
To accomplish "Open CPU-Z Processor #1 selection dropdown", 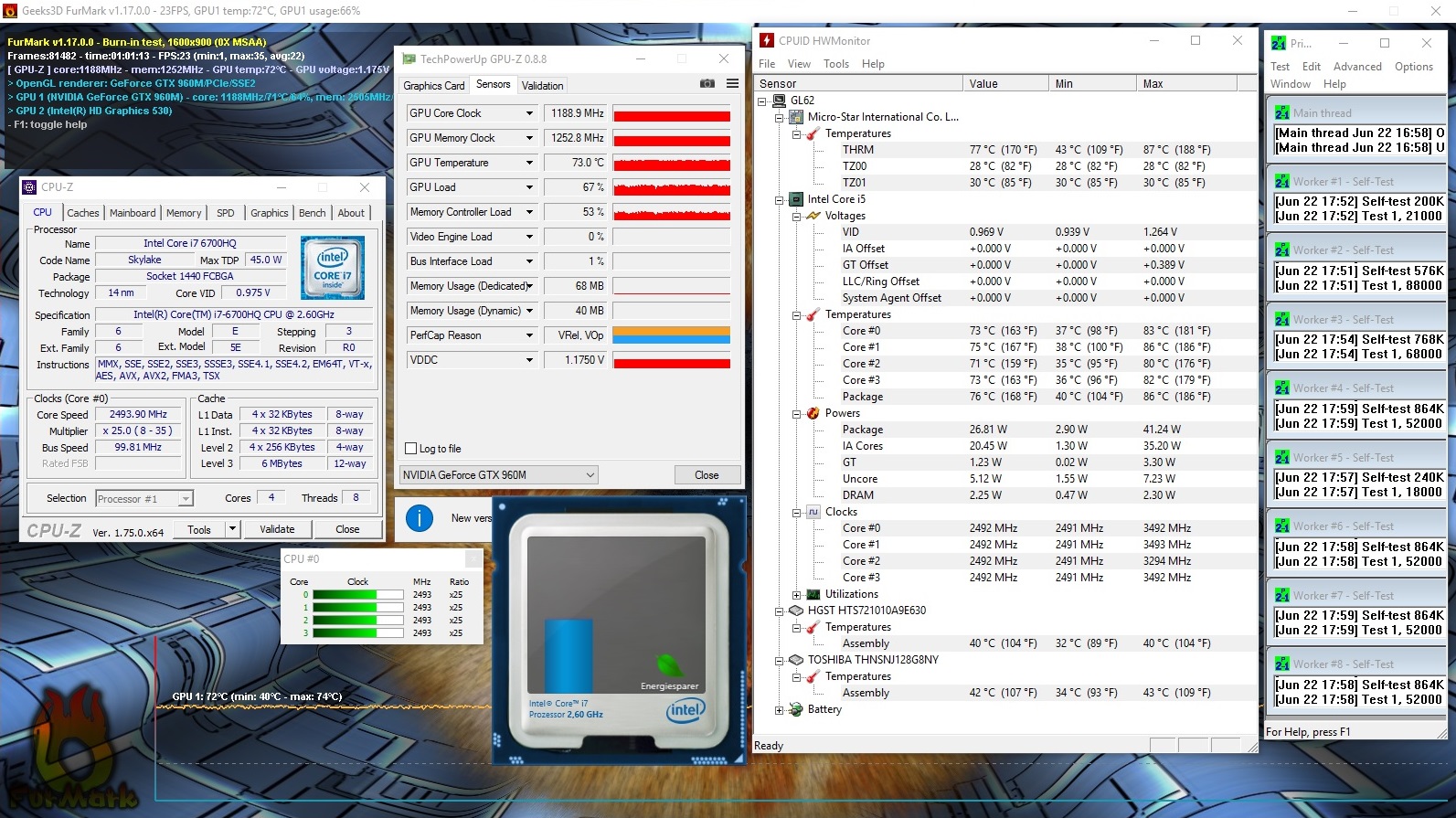I will coord(186,499).
